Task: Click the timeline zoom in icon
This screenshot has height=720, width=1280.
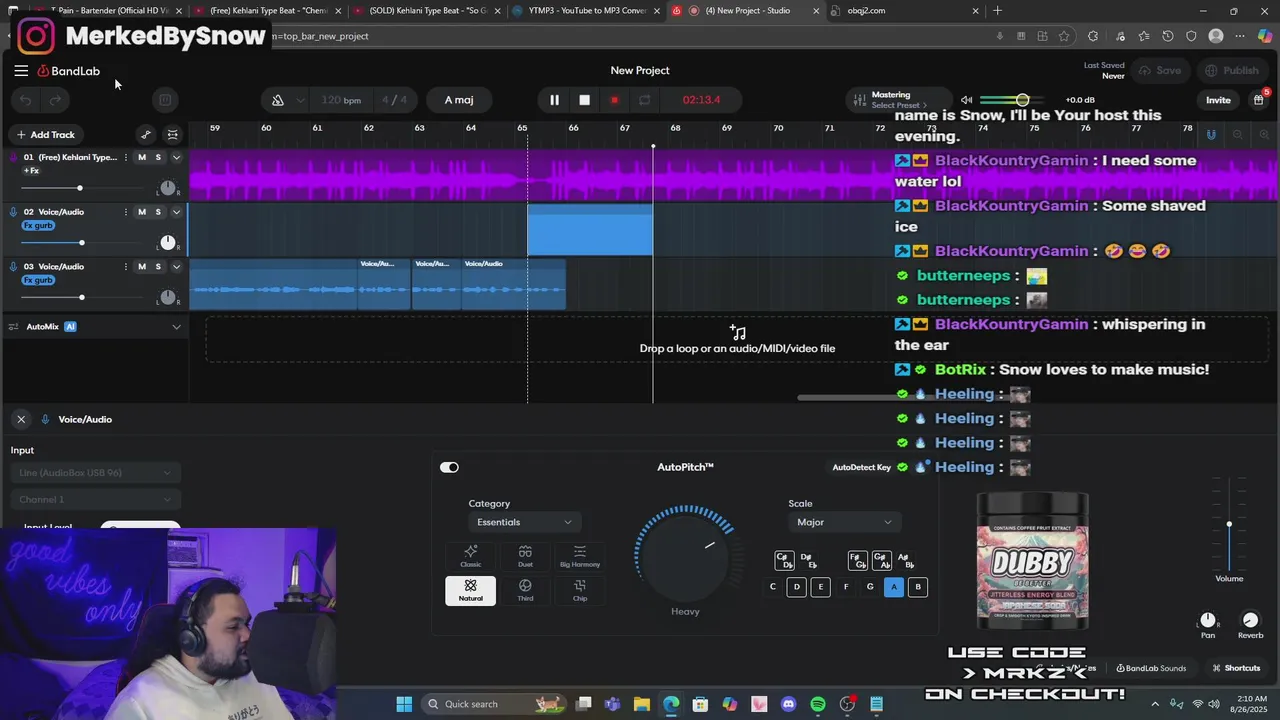Action: click(1264, 135)
